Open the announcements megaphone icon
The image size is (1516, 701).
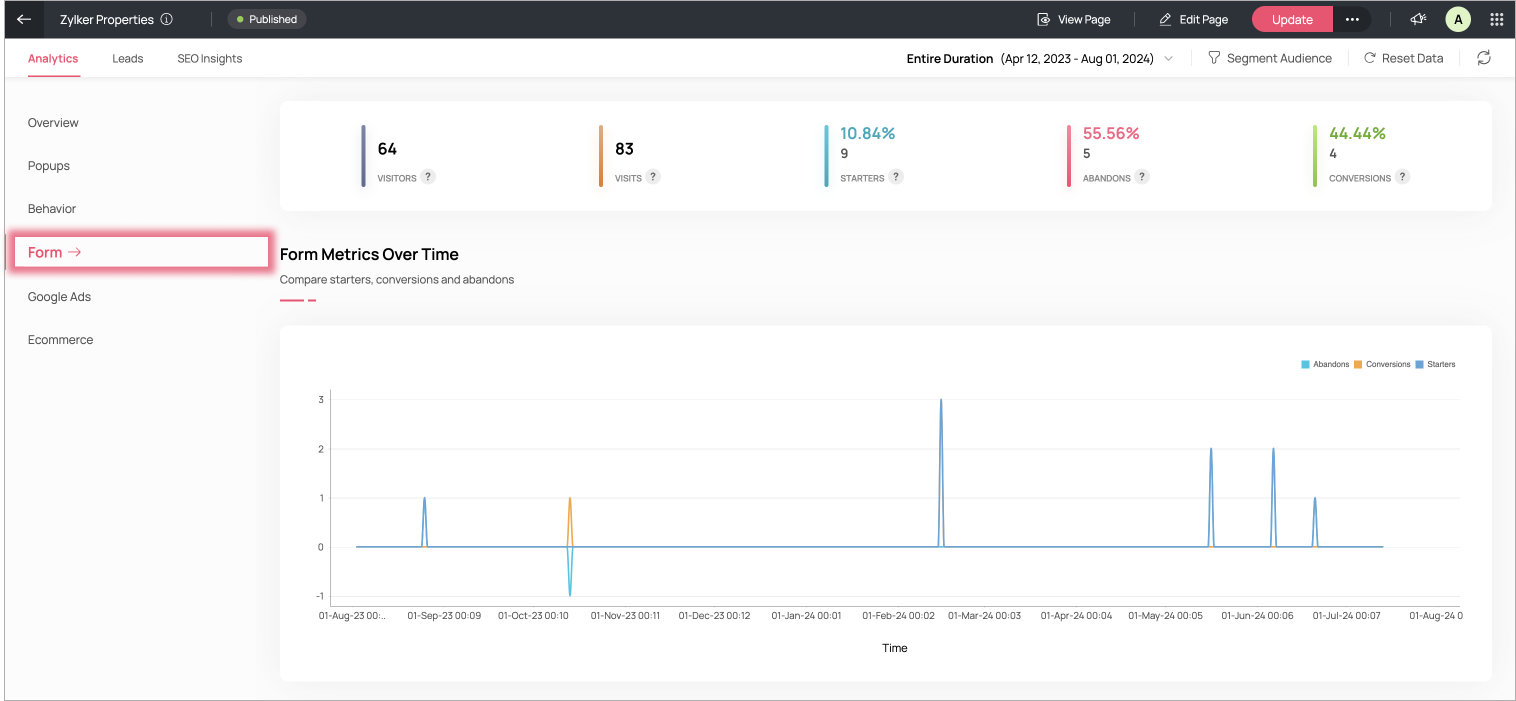pos(1418,19)
